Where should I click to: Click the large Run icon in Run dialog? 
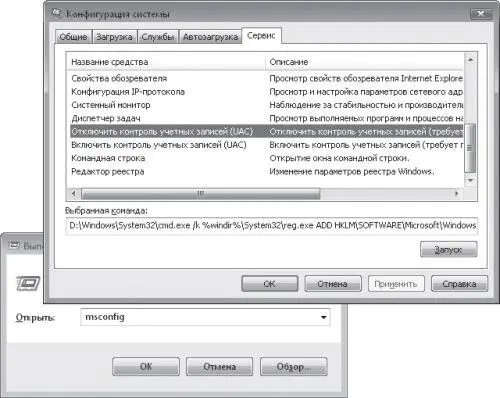click(x=28, y=283)
